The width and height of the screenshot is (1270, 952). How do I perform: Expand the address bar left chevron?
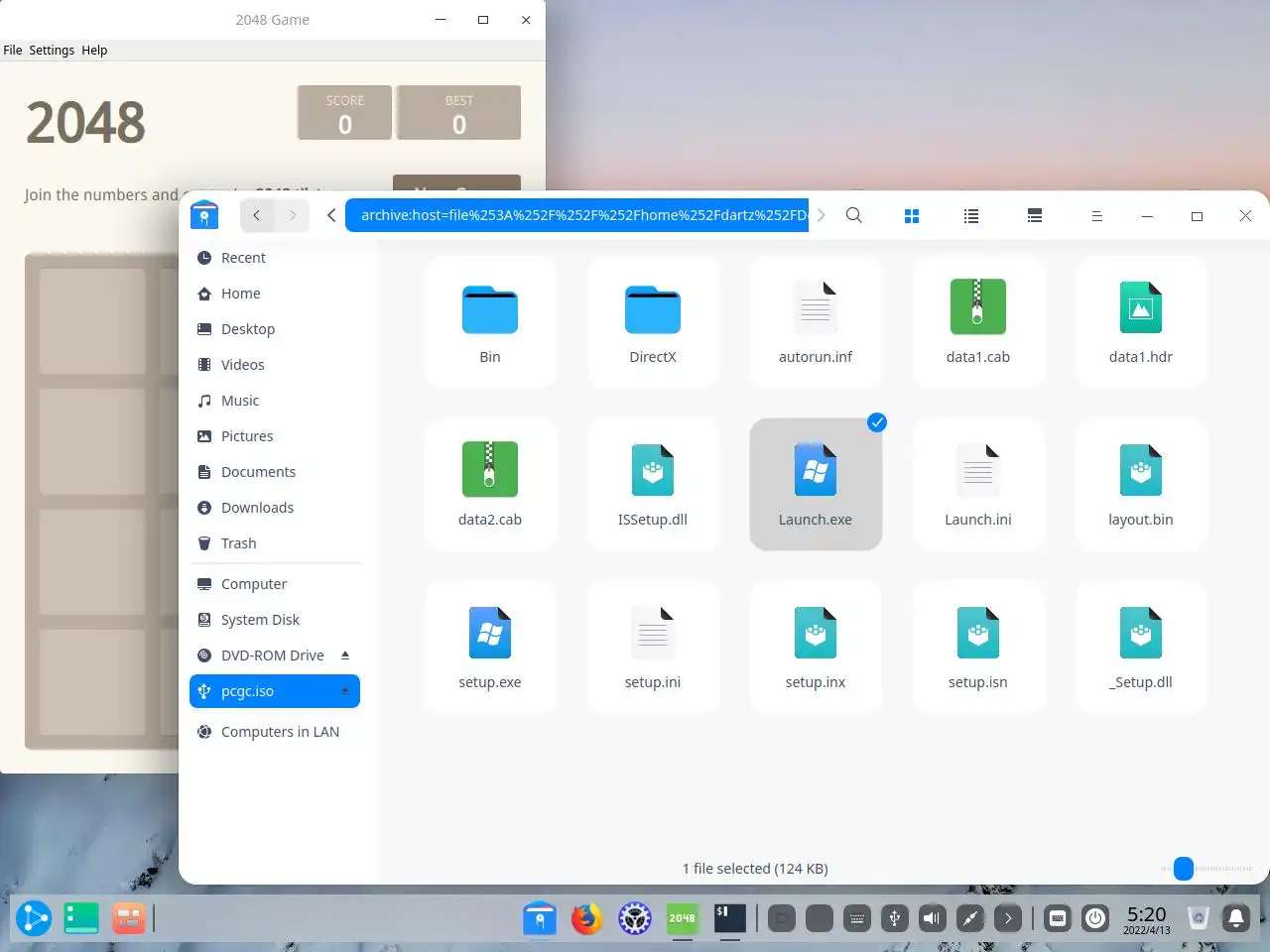pos(331,215)
